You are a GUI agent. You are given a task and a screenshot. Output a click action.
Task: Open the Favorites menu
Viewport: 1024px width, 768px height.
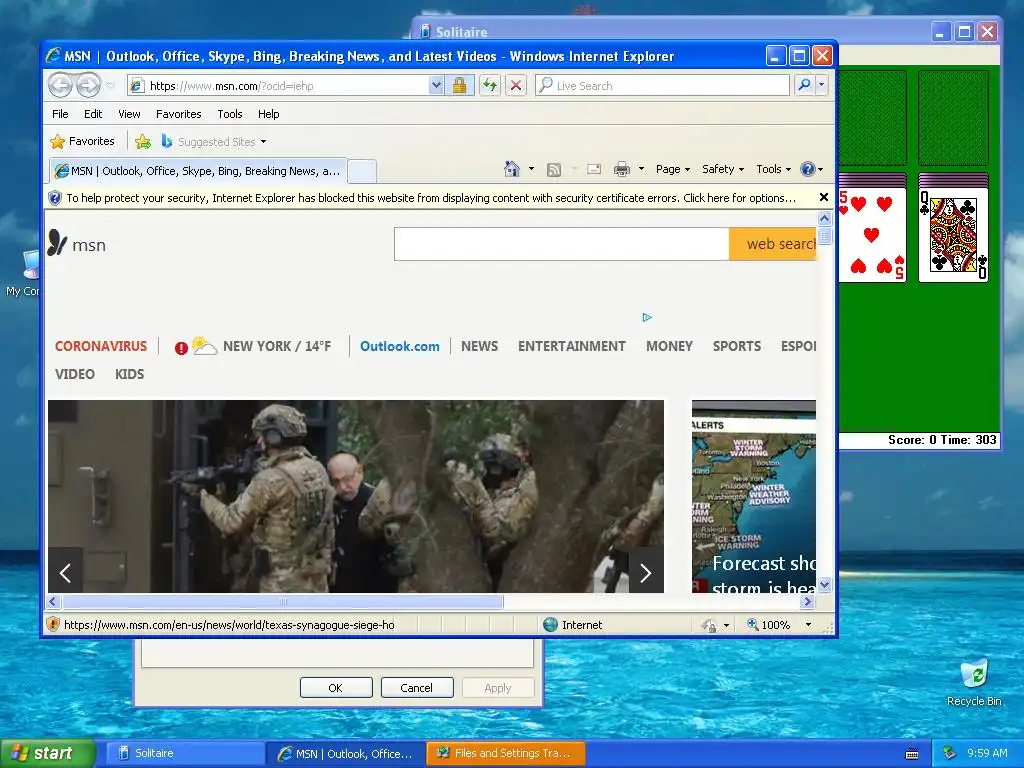(x=178, y=114)
